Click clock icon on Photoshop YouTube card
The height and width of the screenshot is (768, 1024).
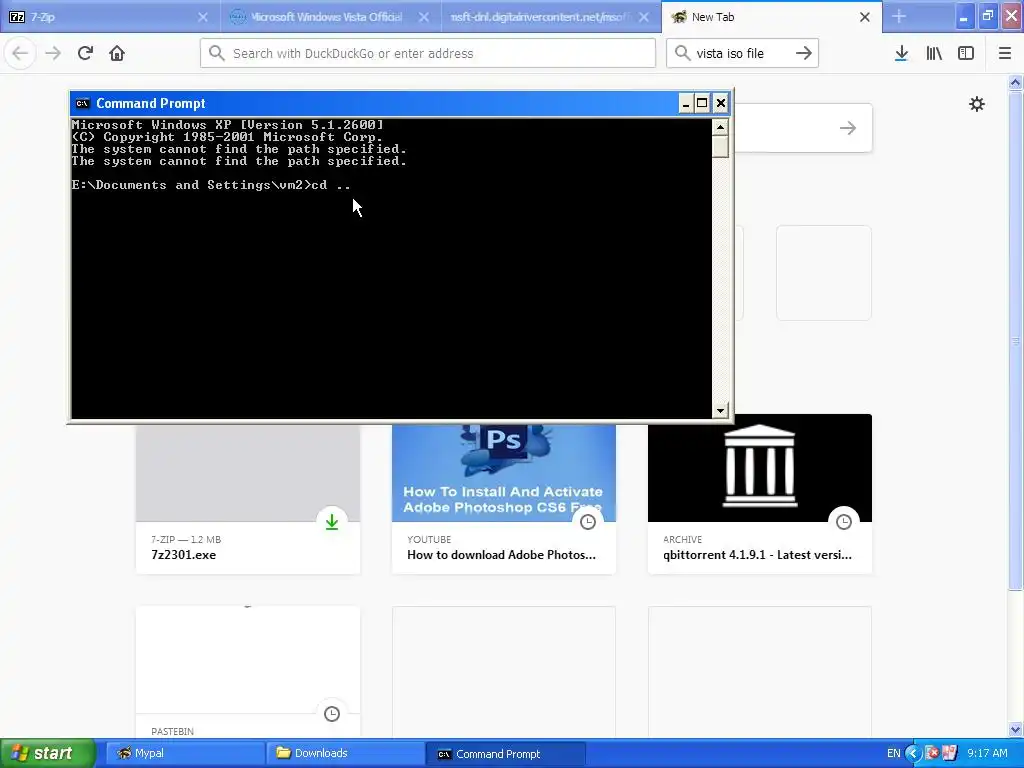(588, 522)
